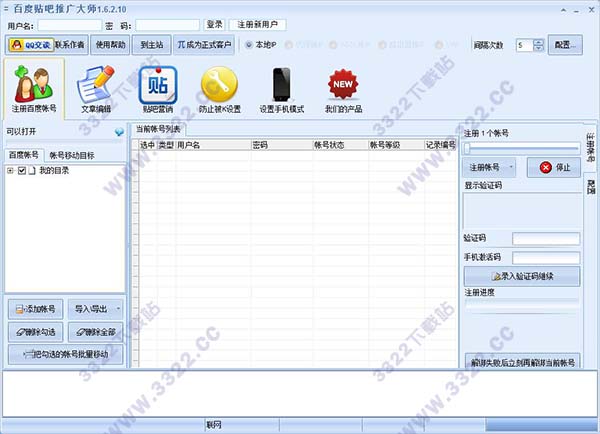Increase the 间隔次数 value with up arrow
Image resolution: width=600 pixels, height=434 pixels.
pyautogui.click(x=538, y=42)
